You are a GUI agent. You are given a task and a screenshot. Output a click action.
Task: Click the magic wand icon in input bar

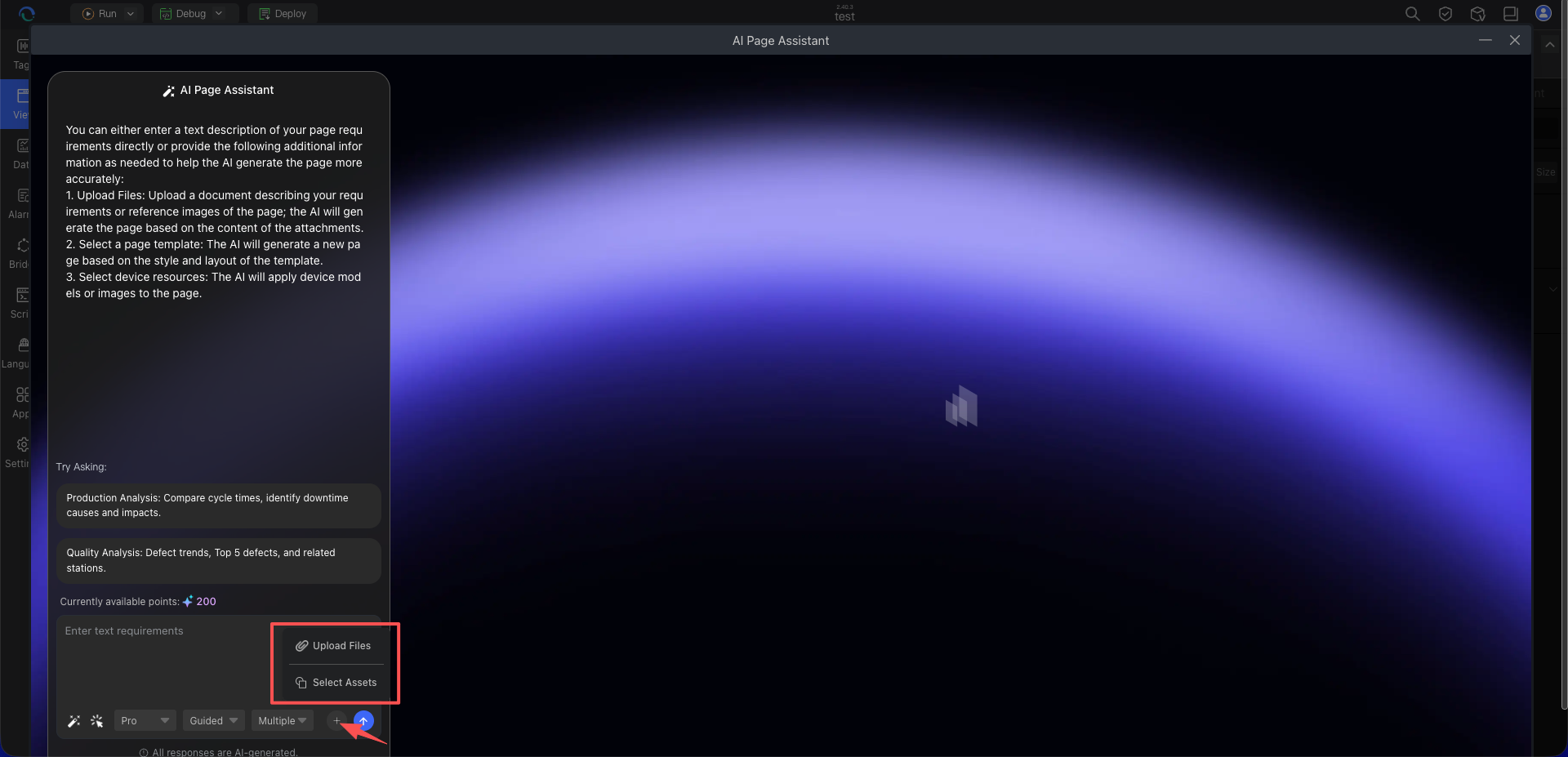tap(74, 721)
